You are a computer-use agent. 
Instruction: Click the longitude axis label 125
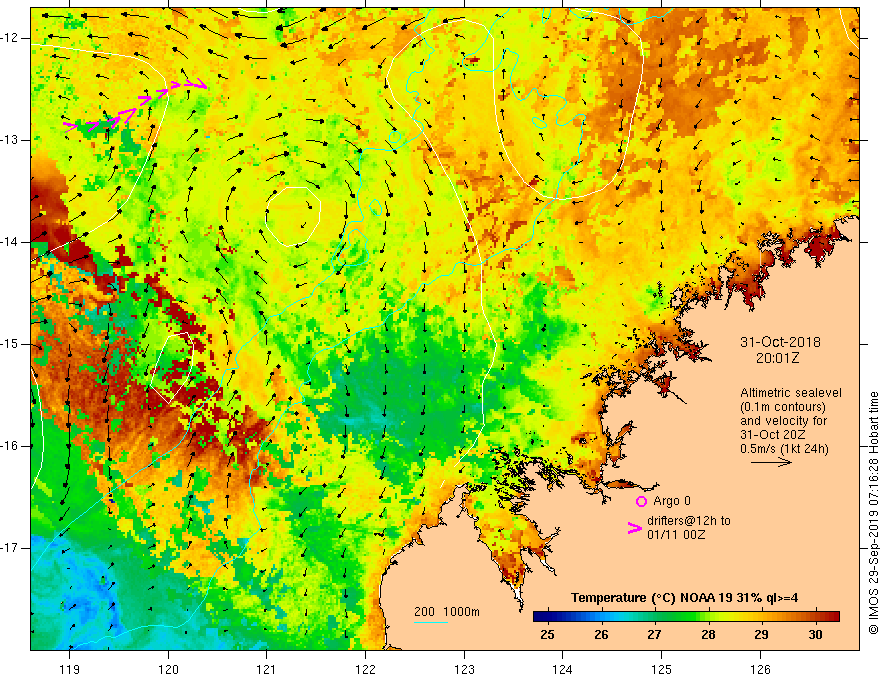tap(662, 669)
